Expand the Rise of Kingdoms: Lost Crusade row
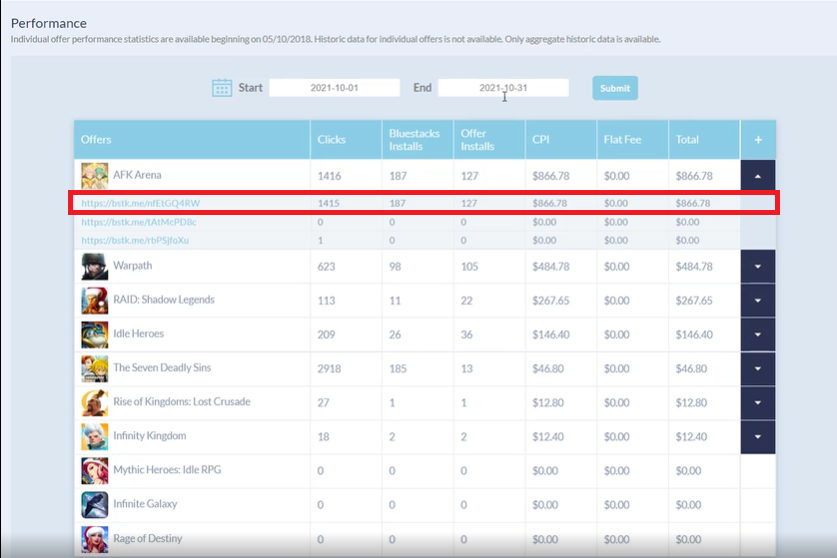The width and height of the screenshot is (837, 558). [x=758, y=403]
